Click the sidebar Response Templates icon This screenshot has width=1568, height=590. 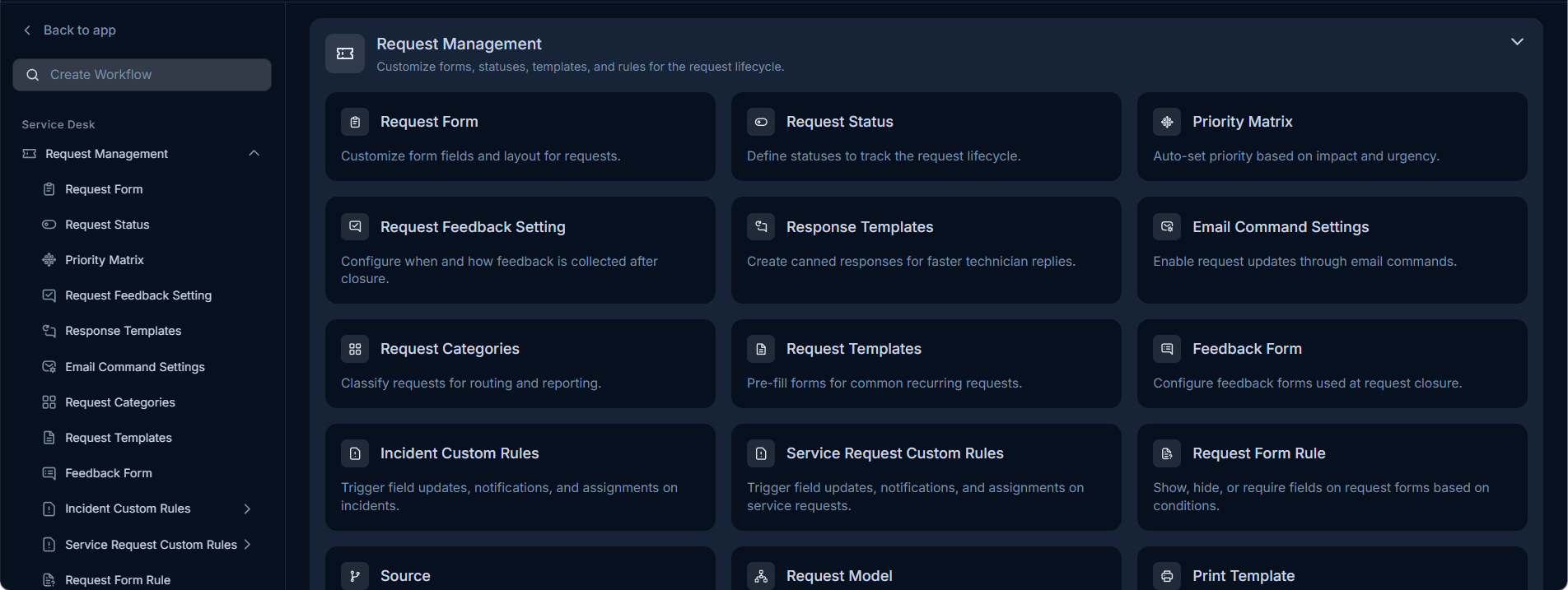pyautogui.click(x=49, y=331)
